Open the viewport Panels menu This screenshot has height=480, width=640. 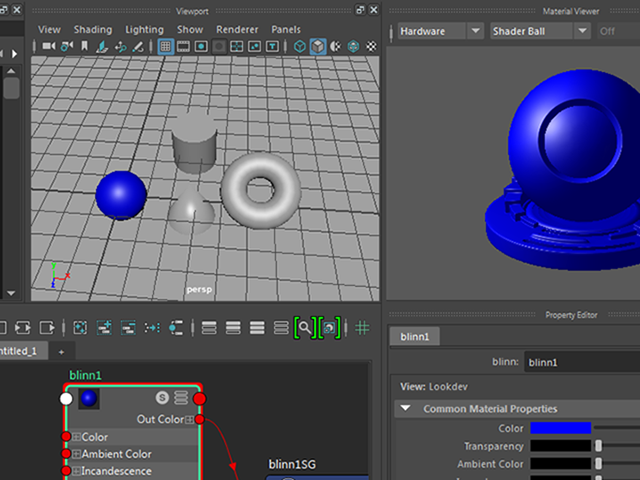coord(286,30)
